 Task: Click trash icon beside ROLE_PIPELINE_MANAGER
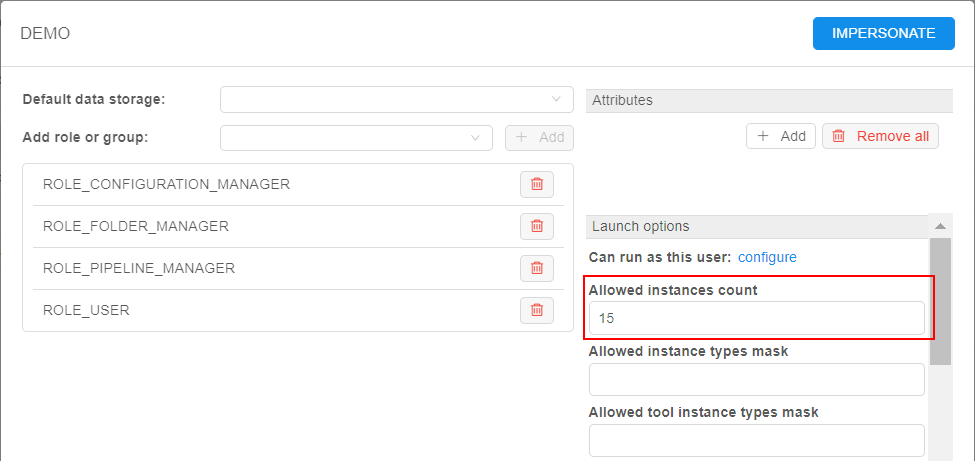(x=537, y=268)
